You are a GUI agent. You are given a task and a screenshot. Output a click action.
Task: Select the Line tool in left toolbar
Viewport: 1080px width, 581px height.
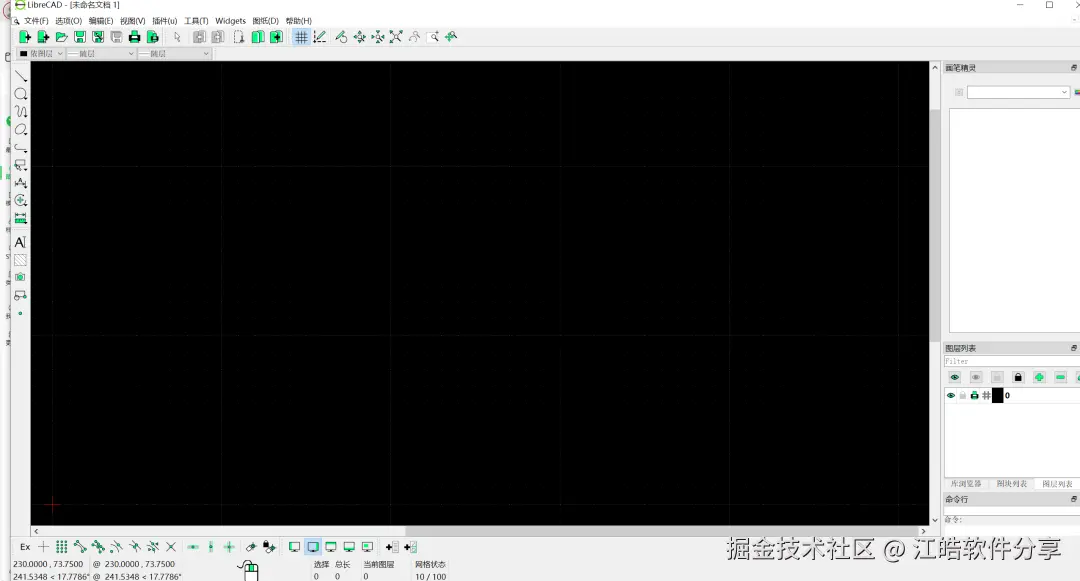(21, 76)
